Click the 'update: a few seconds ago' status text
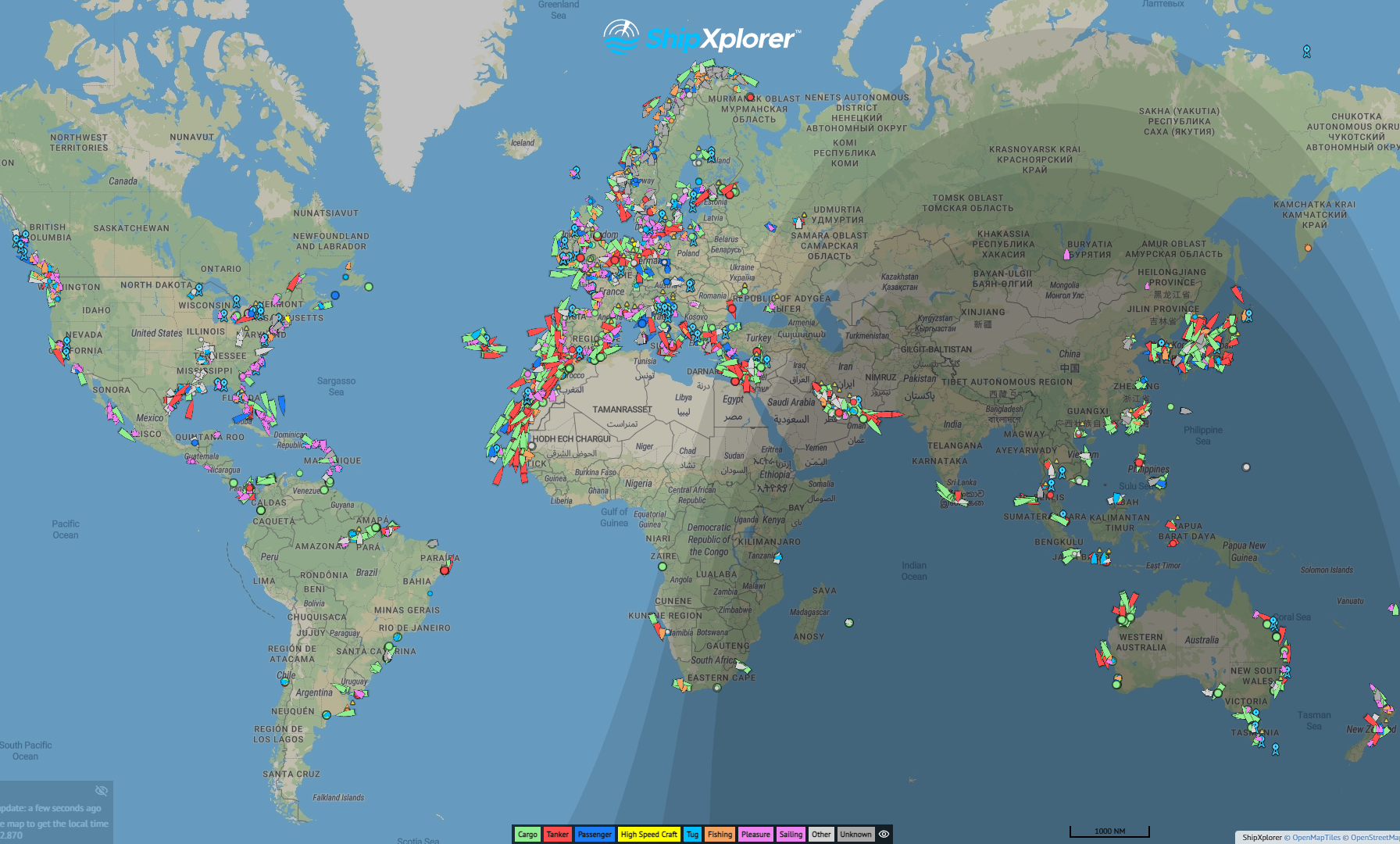 (x=51, y=808)
